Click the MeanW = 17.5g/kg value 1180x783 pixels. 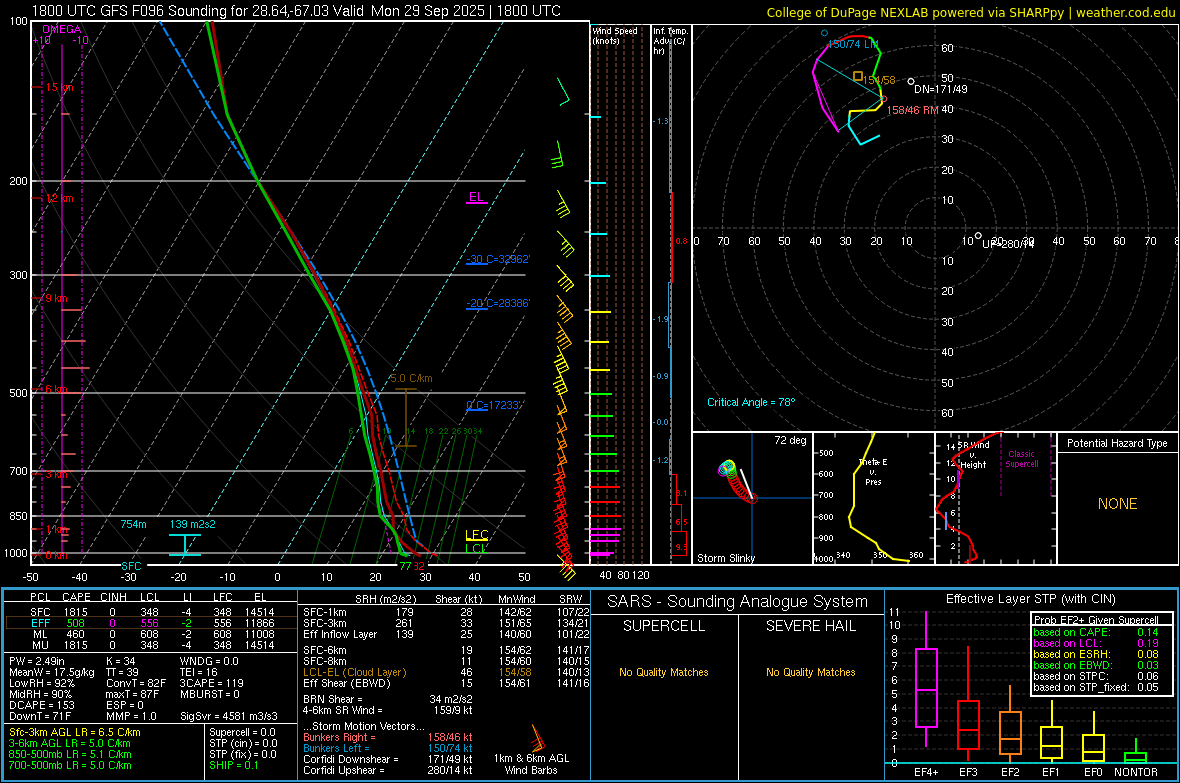52,672
